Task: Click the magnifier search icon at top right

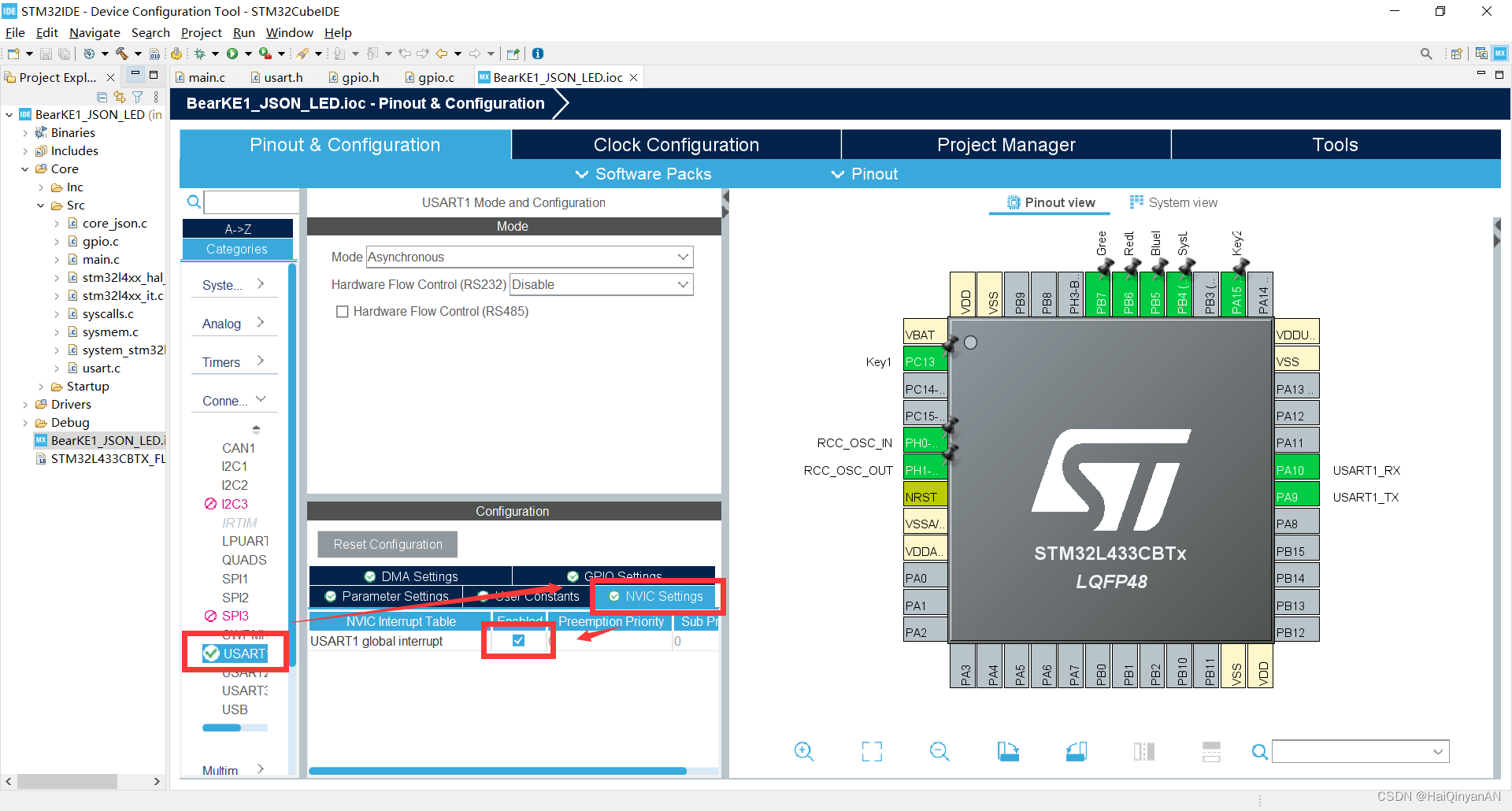Action: click(x=1426, y=54)
